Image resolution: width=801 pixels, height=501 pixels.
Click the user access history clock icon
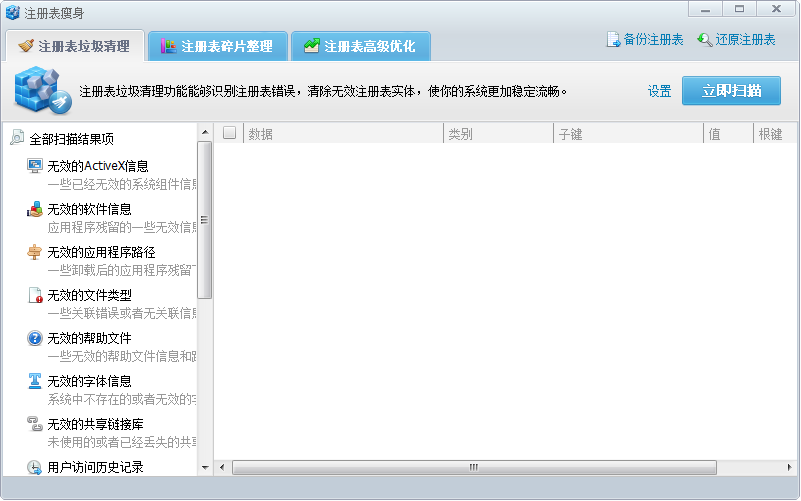coord(35,467)
